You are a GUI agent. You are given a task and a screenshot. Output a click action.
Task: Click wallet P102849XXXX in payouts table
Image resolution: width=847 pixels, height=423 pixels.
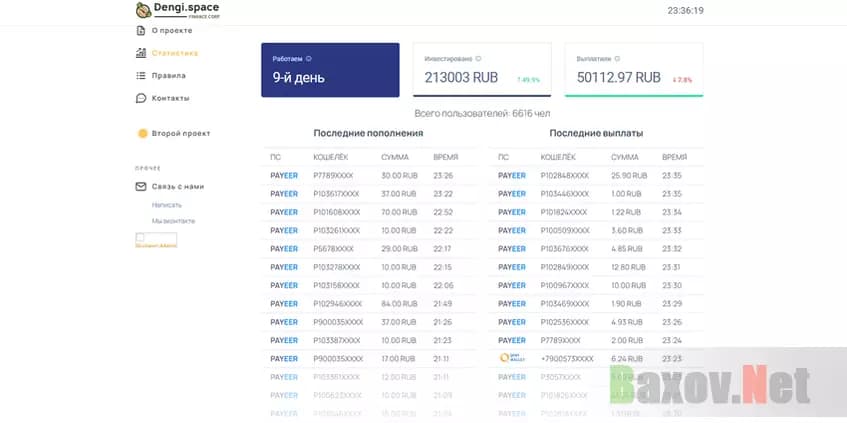click(x=565, y=267)
